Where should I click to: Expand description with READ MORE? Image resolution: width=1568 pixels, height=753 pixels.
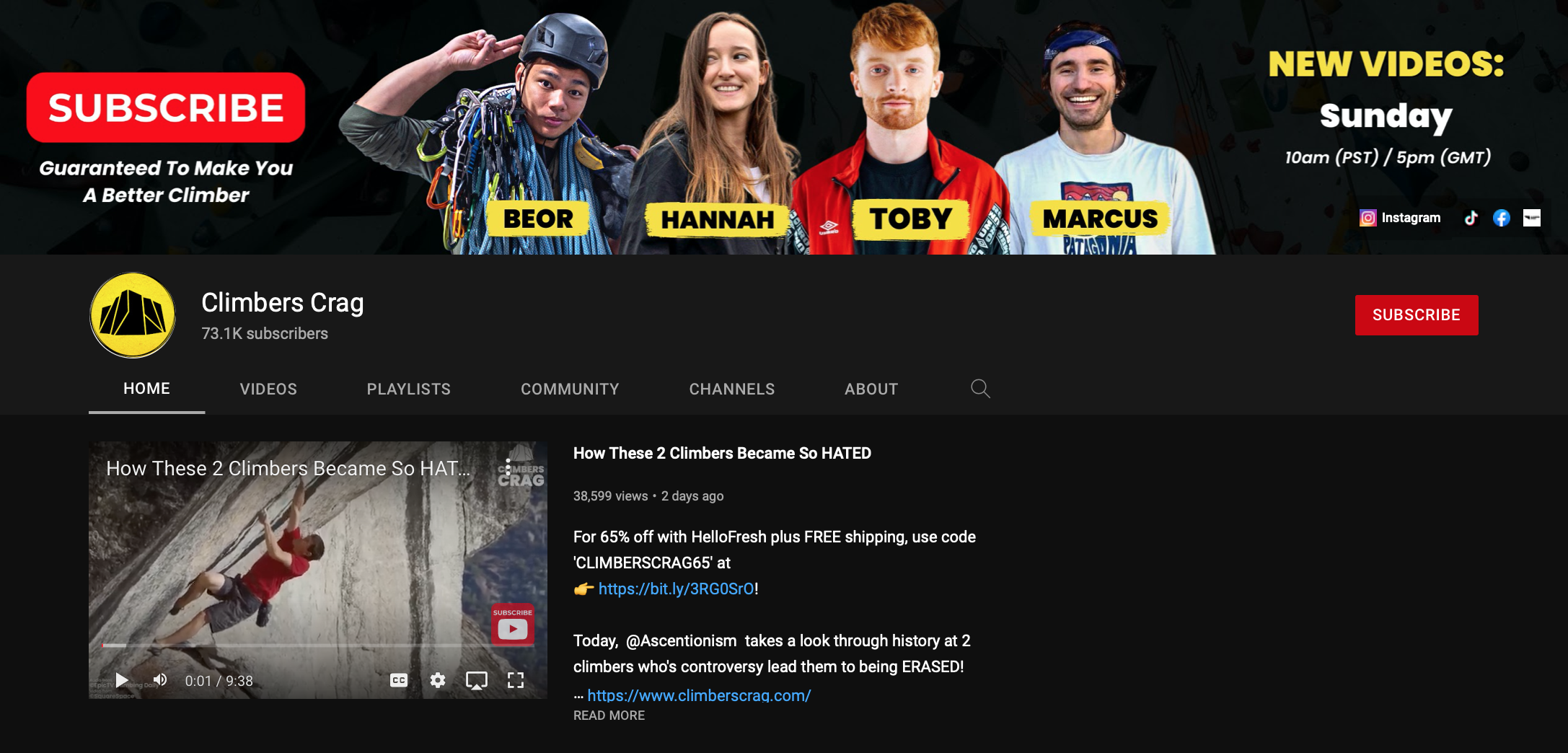[609, 715]
